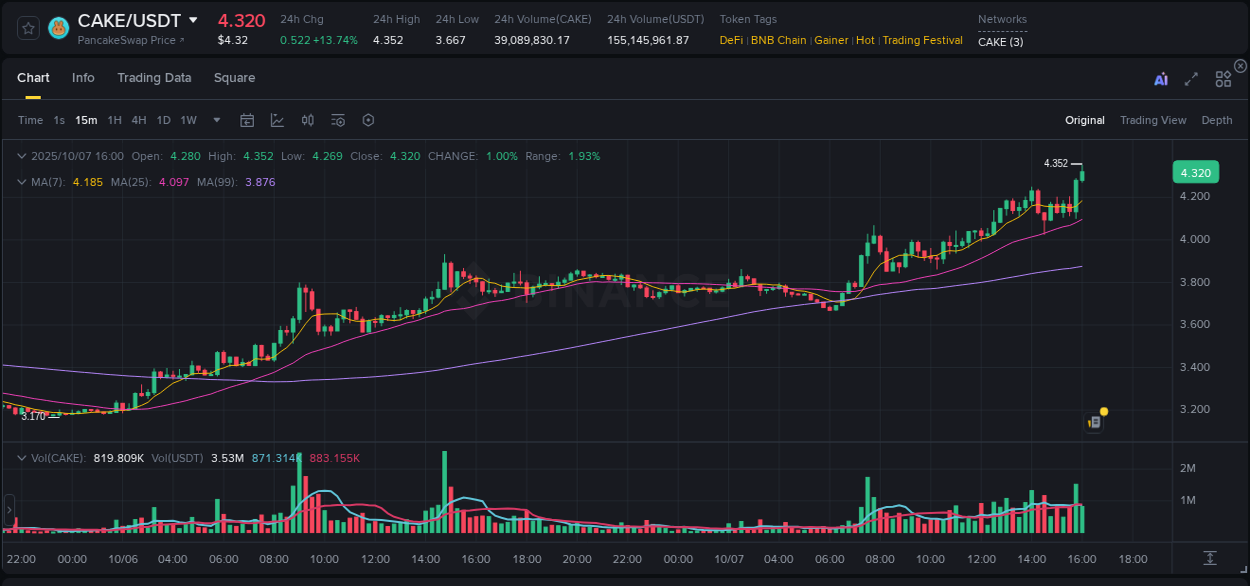Expand the extra timeframe dropdown arrow
This screenshot has height=586, width=1250.
click(215, 120)
